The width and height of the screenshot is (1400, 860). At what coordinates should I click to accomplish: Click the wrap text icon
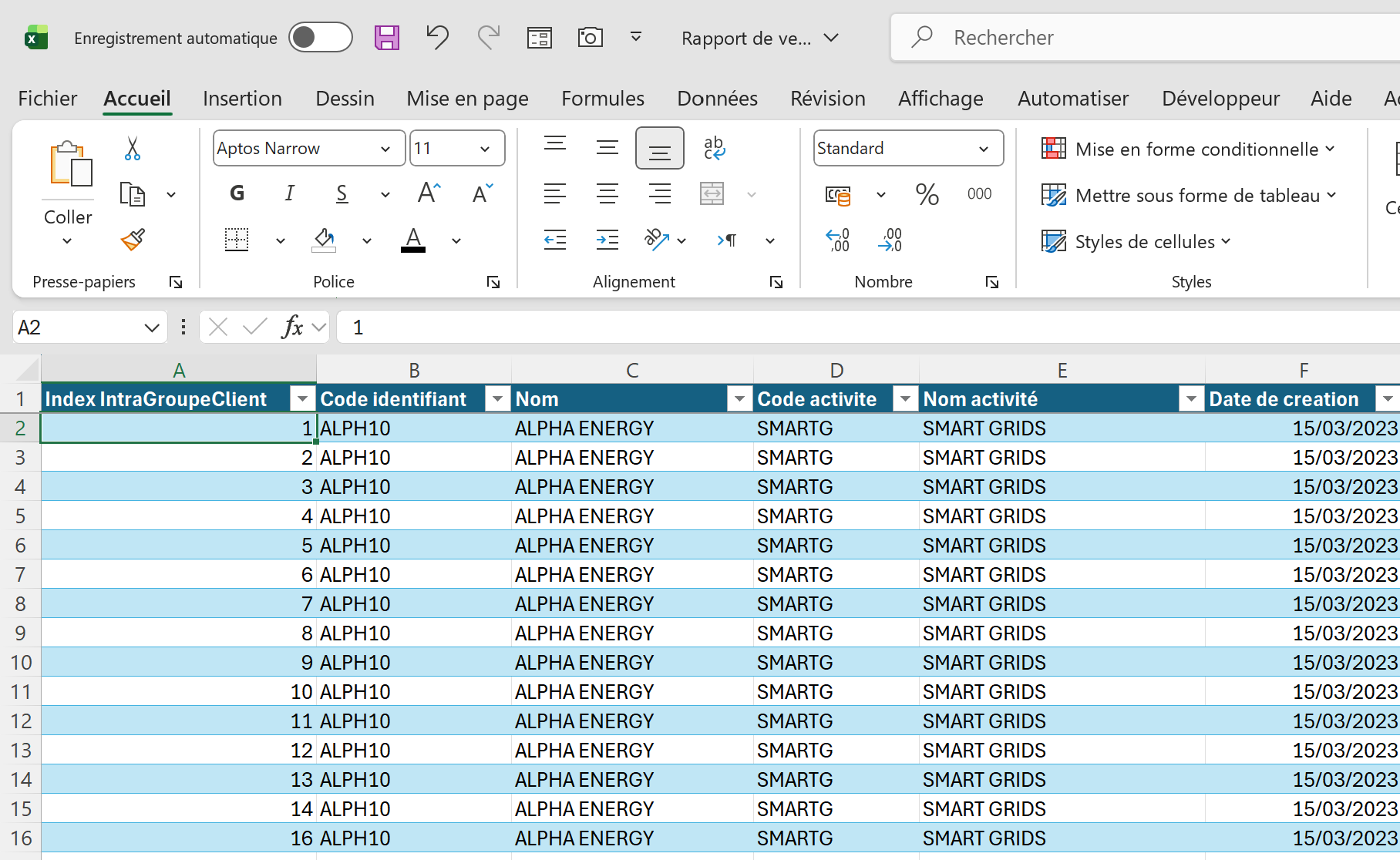tap(714, 148)
